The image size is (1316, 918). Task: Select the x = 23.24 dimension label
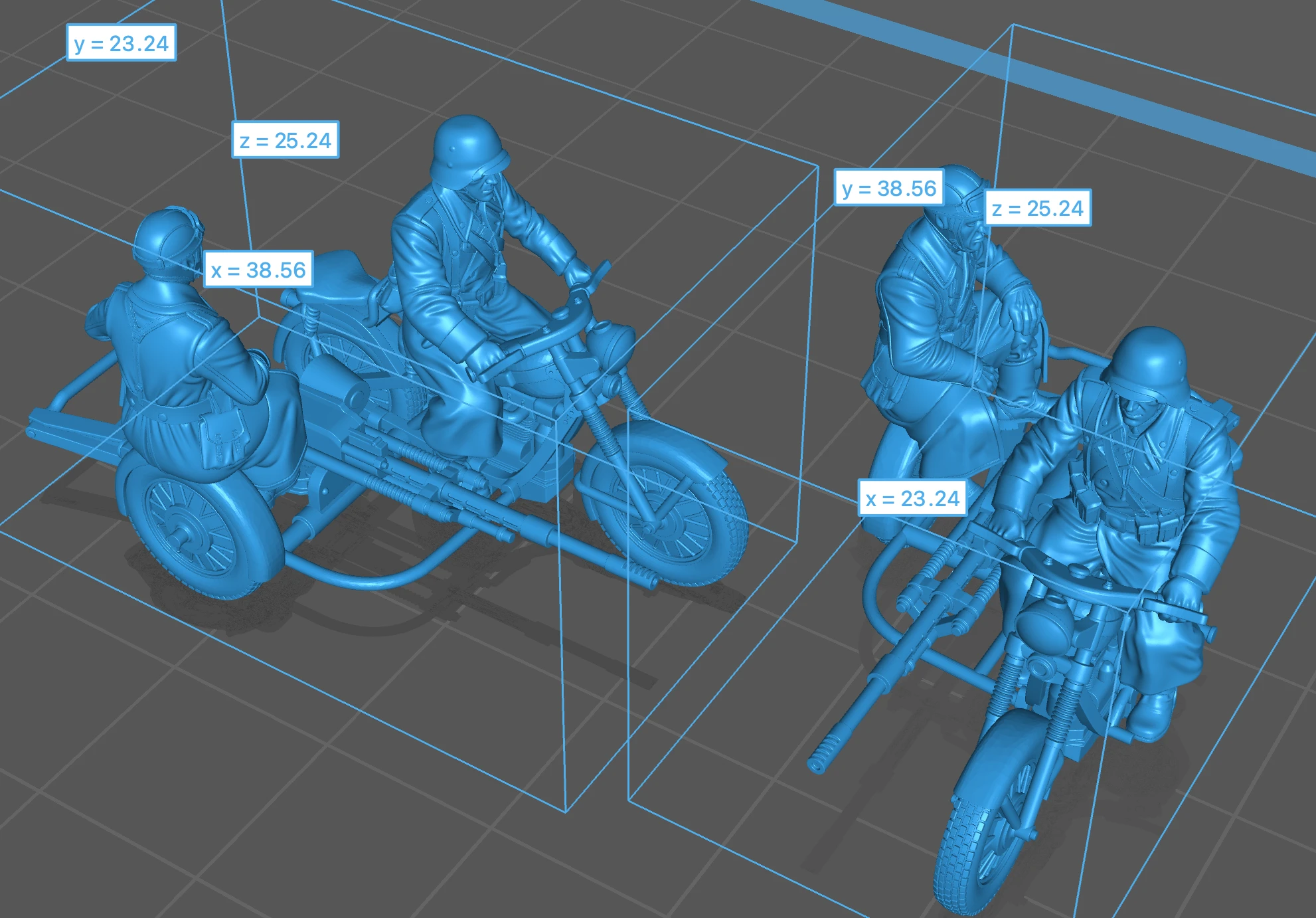(x=912, y=498)
